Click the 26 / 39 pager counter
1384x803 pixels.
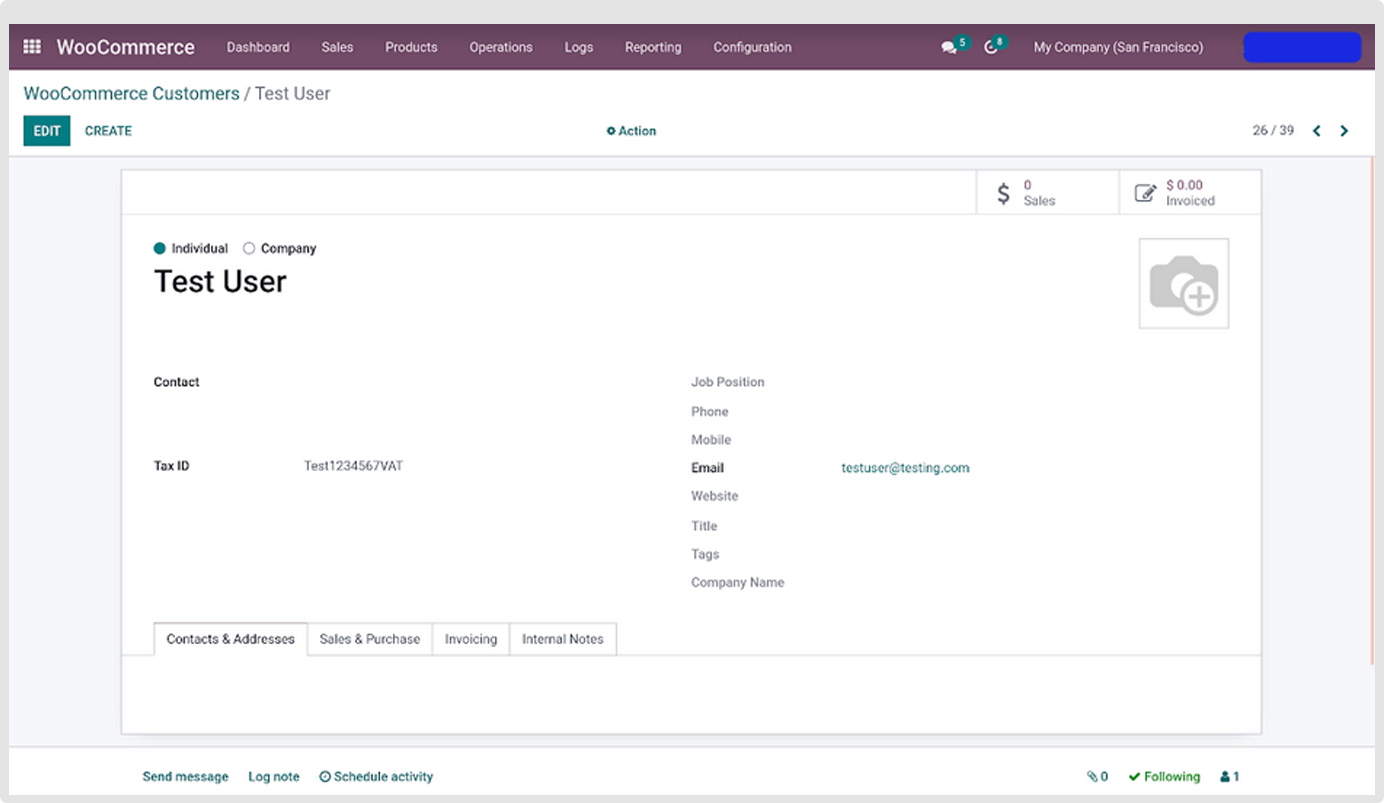point(1273,131)
